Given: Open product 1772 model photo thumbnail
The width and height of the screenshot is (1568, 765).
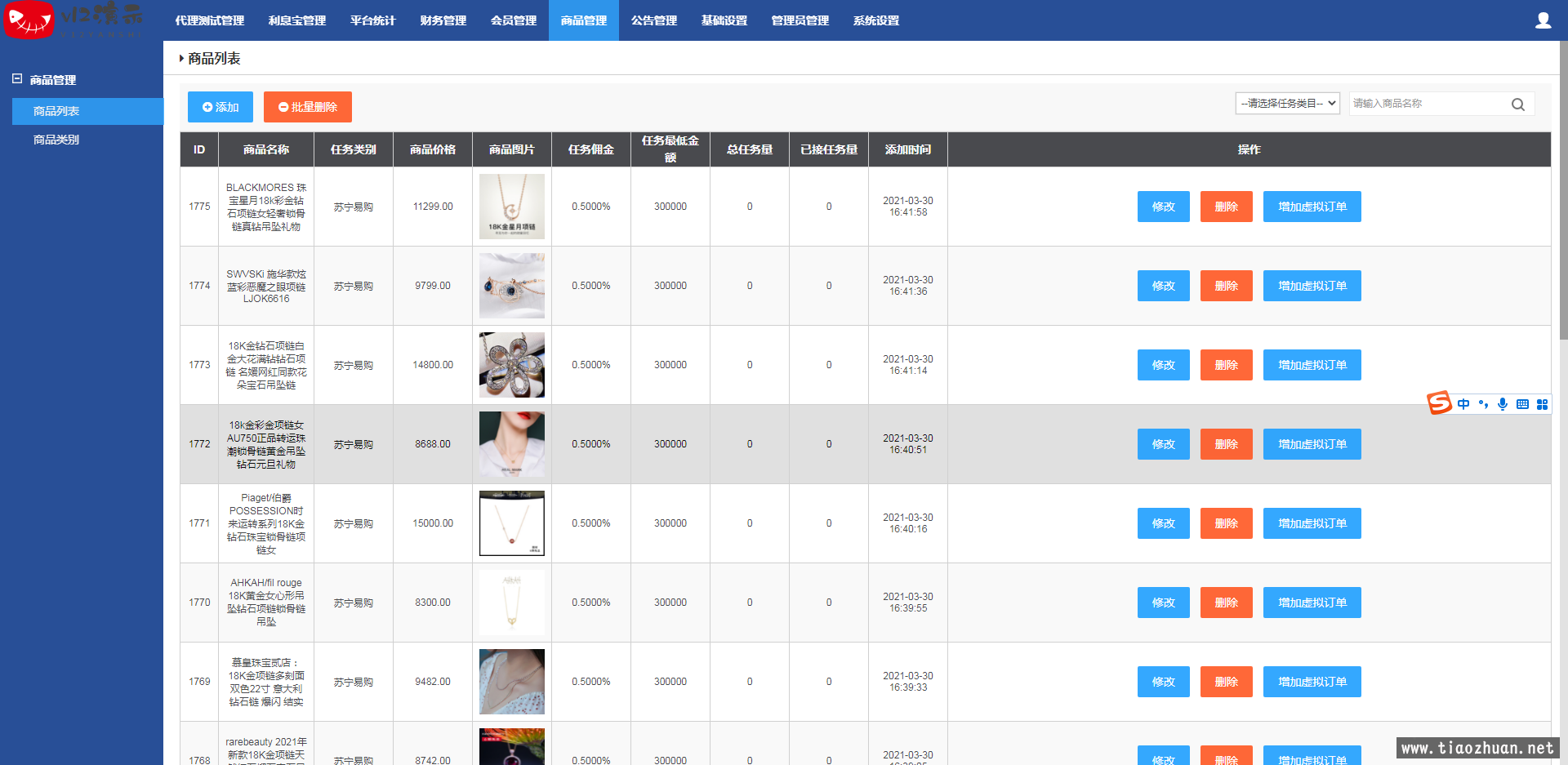Looking at the screenshot, I should pyautogui.click(x=512, y=444).
